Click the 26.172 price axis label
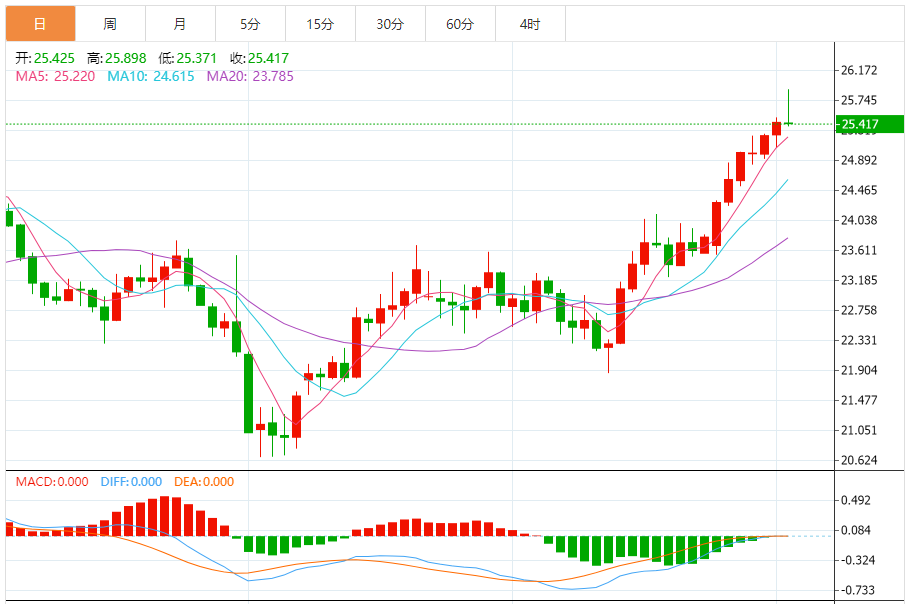This screenshot has width=910, height=604. (x=860, y=71)
